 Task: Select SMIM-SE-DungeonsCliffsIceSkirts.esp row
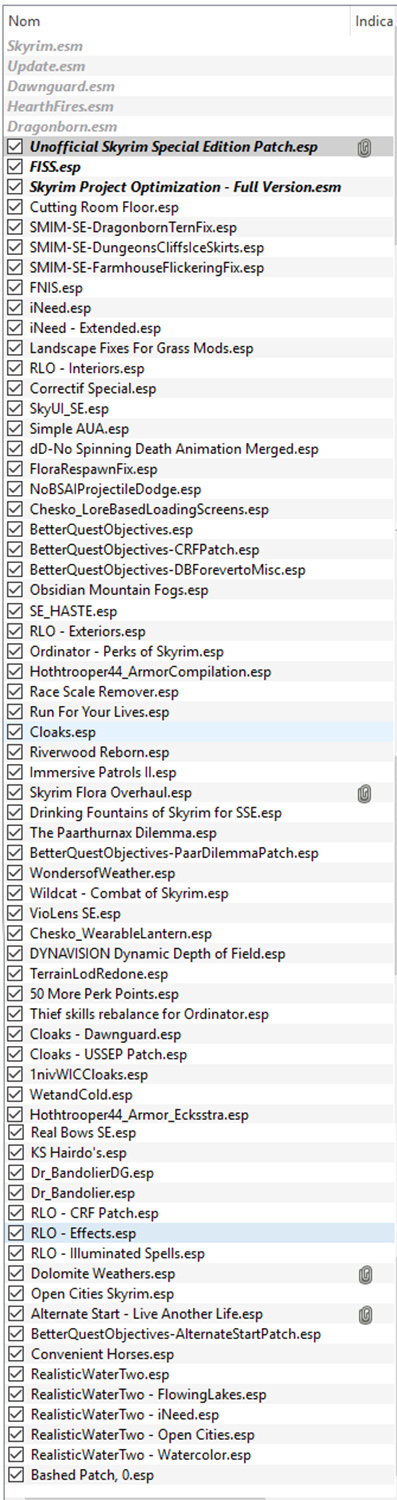tap(147, 247)
